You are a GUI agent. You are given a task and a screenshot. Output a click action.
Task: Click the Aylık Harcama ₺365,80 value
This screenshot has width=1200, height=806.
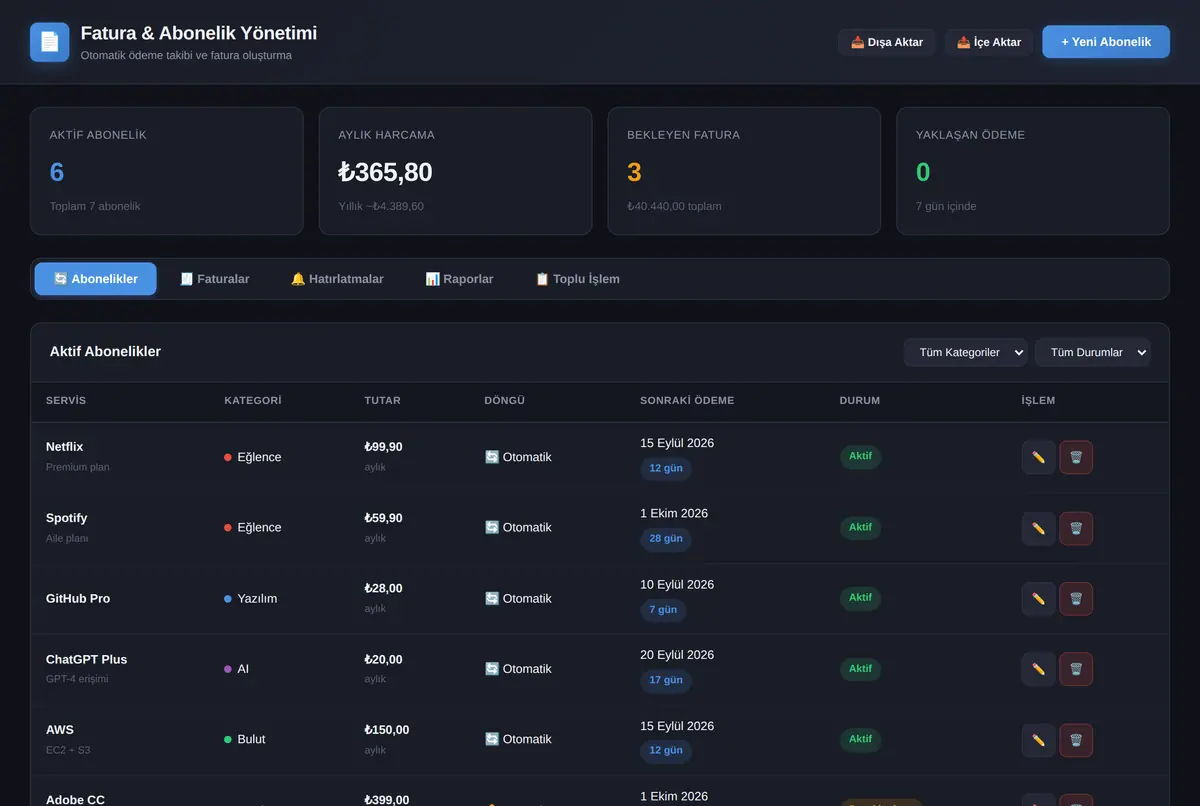tap(385, 172)
